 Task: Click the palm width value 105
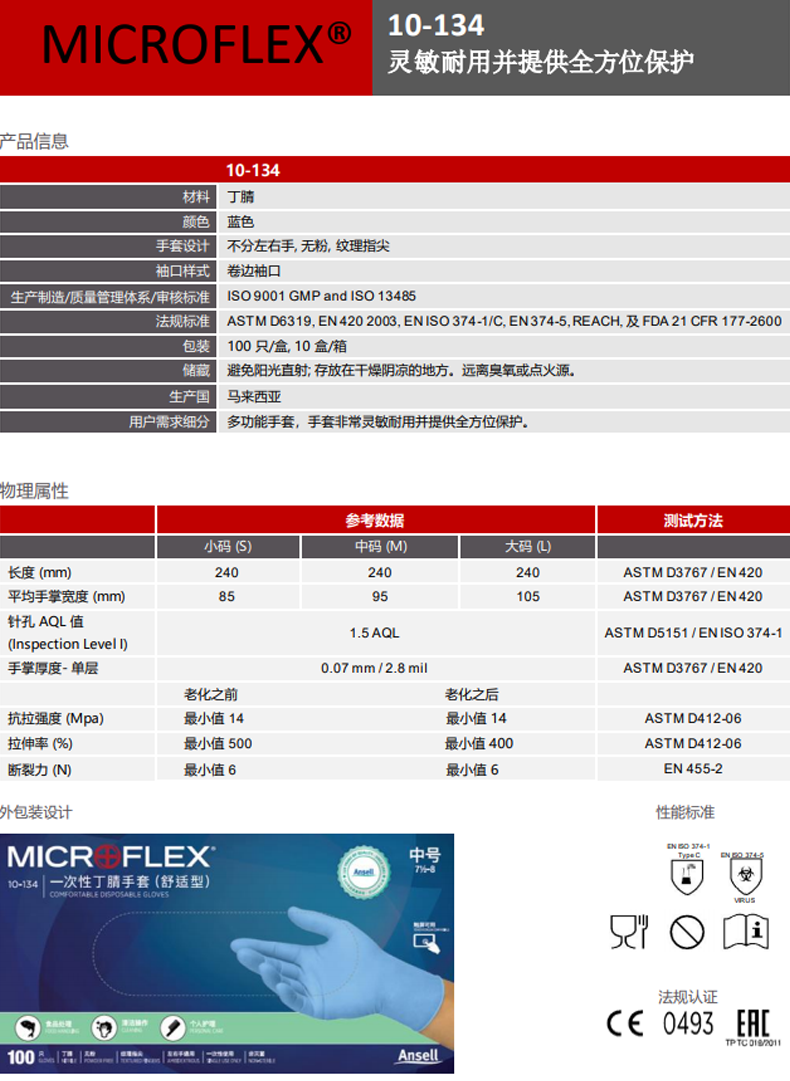click(528, 596)
